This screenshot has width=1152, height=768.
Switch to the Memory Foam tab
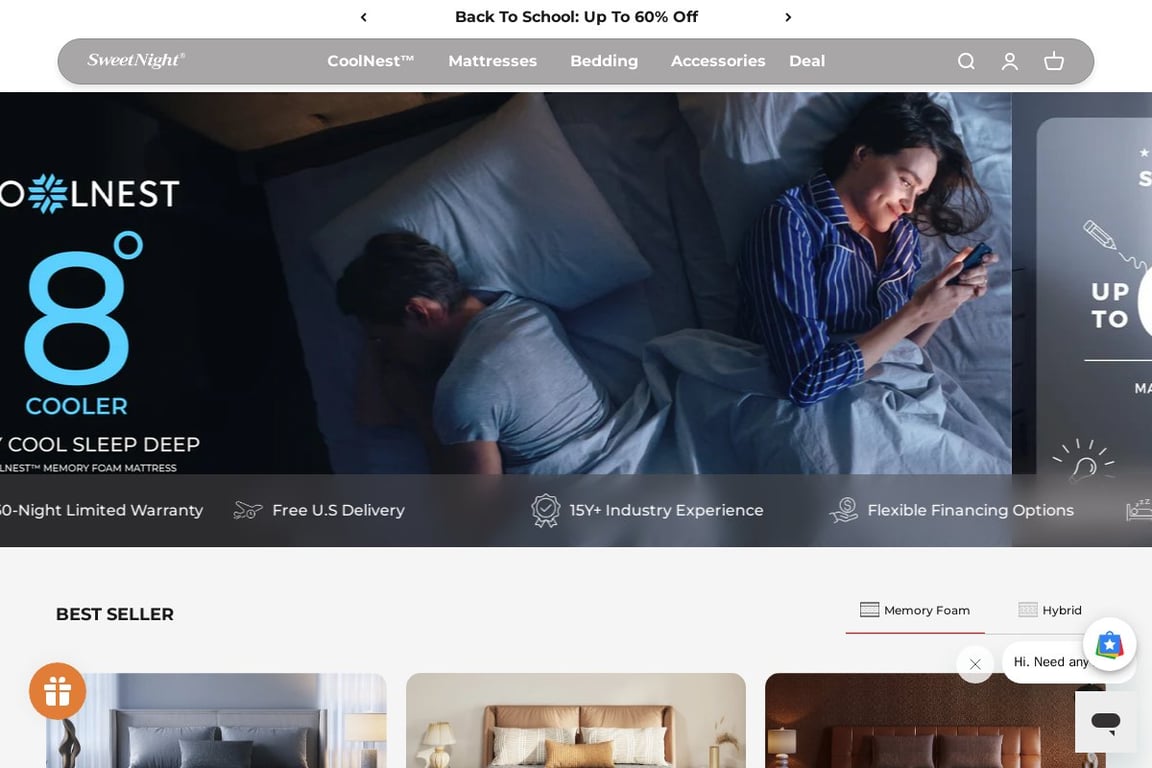click(x=915, y=611)
